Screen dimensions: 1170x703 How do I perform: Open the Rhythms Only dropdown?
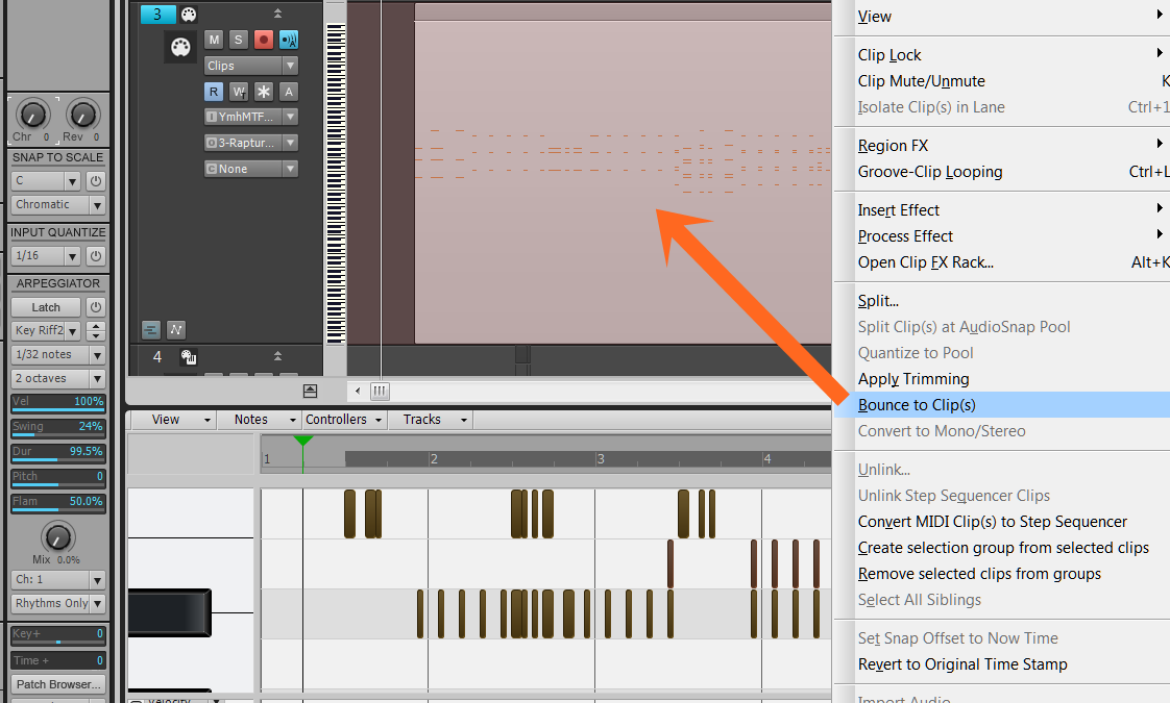pyautogui.click(x=58, y=603)
